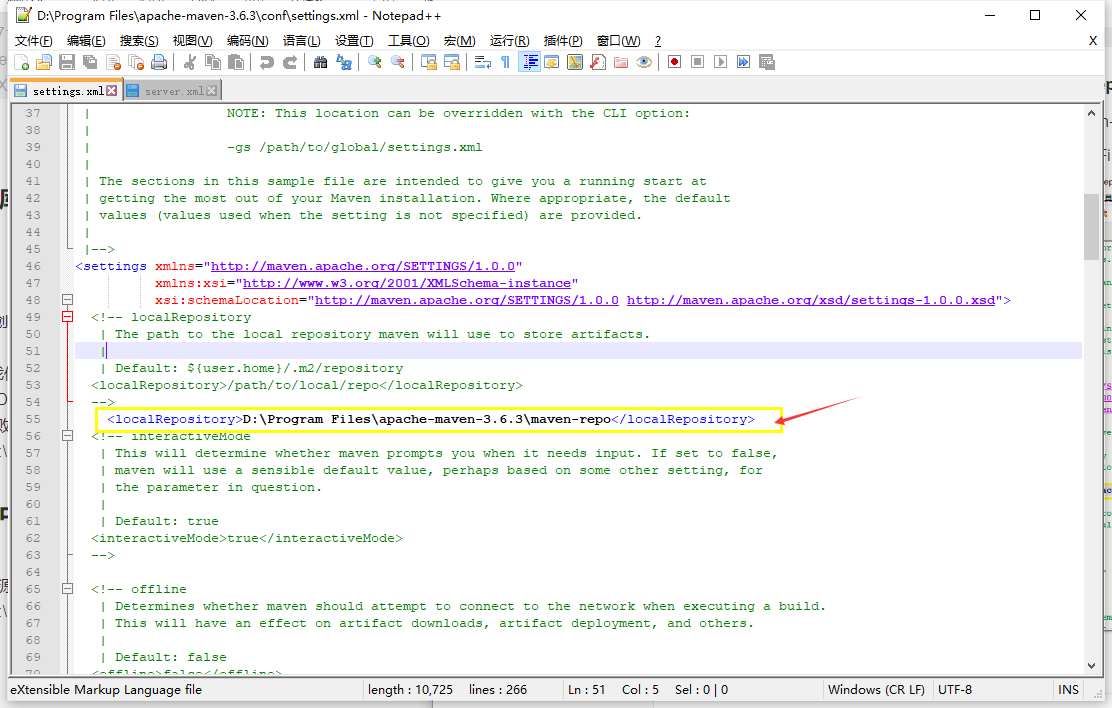
Task: Click the settings-1.0.0.xsd link
Action: click(811, 301)
